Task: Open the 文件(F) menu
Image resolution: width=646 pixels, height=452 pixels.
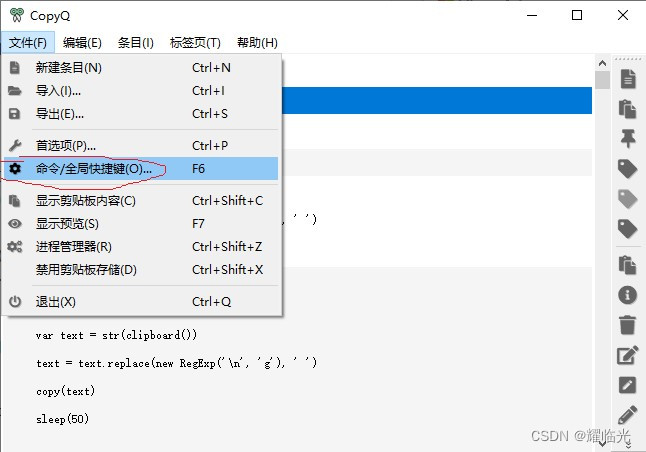Action: [28, 42]
